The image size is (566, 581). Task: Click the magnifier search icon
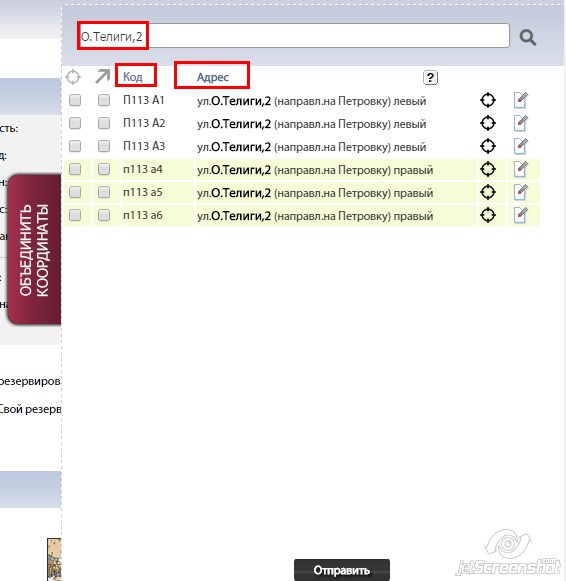click(x=527, y=37)
